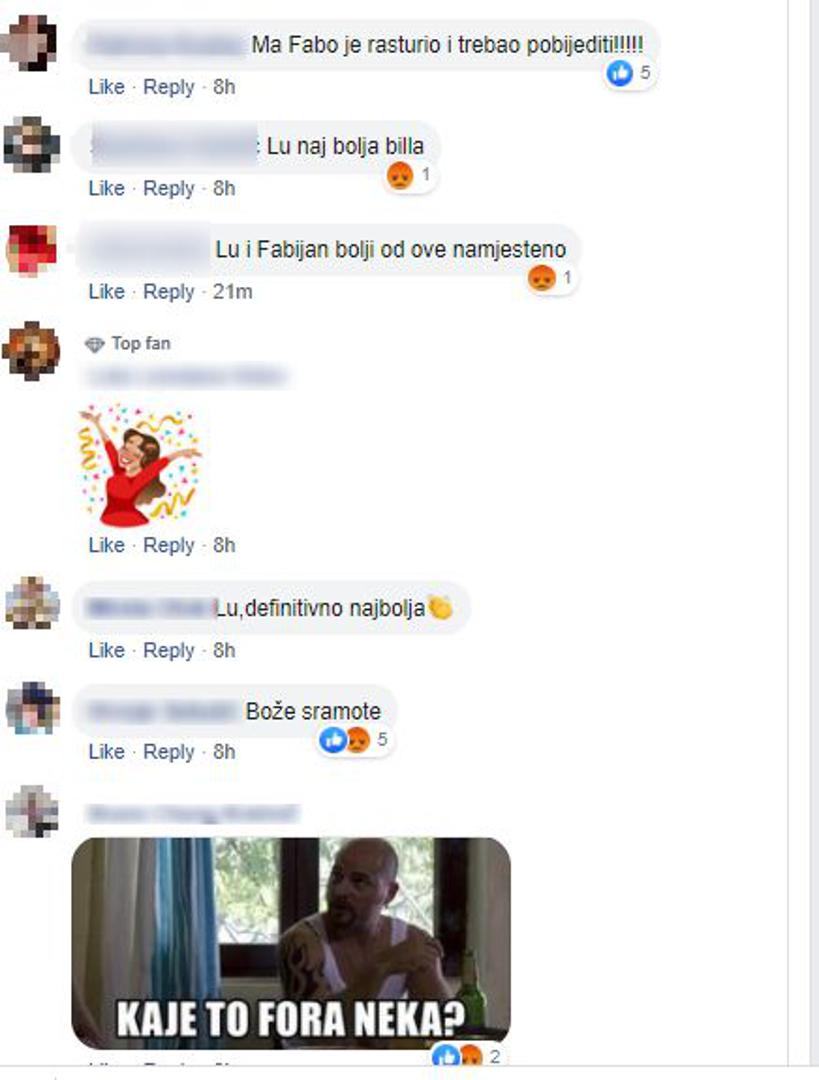Click the thumbs-up reaction on Fabo comment
819x1080 pixels.
coord(619,72)
